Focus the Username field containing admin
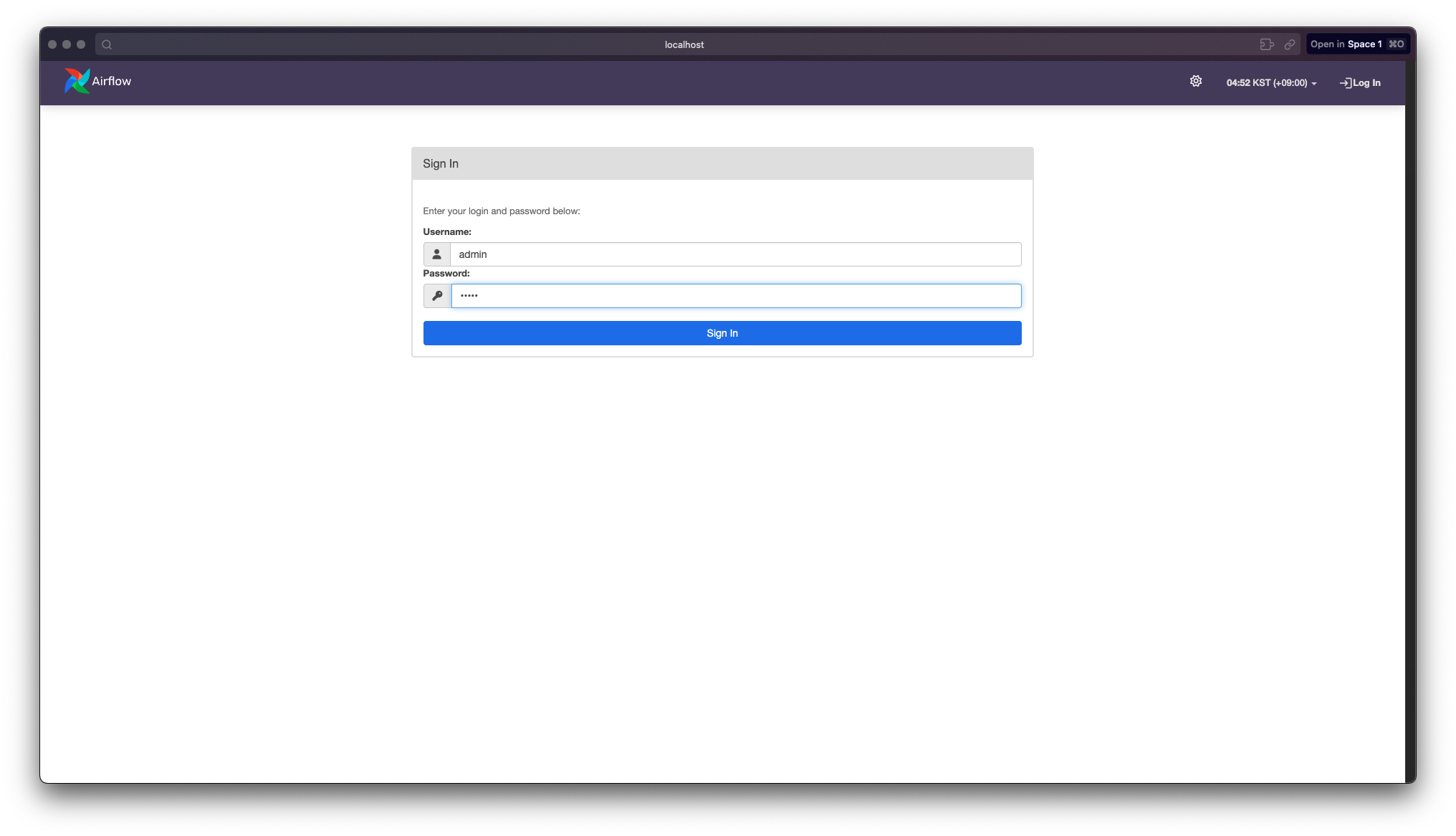This screenshot has width=1456, height=836. [736, 254]
